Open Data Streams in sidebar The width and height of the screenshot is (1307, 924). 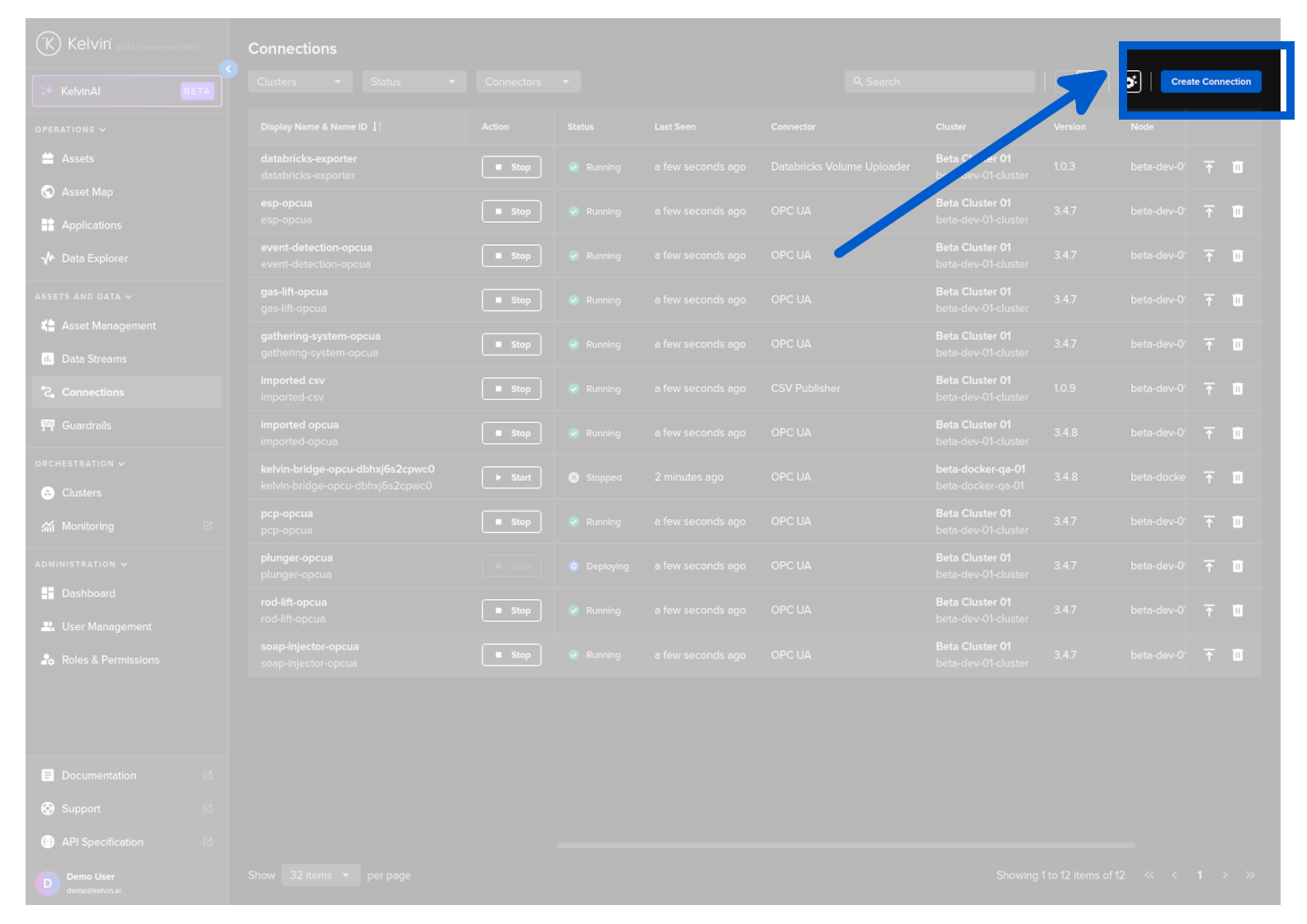(x=94, y=360)
